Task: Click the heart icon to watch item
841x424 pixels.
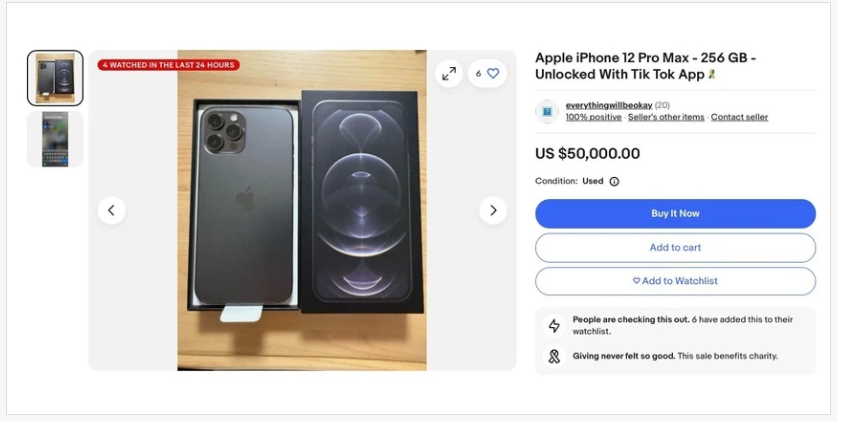Action: 492,73
